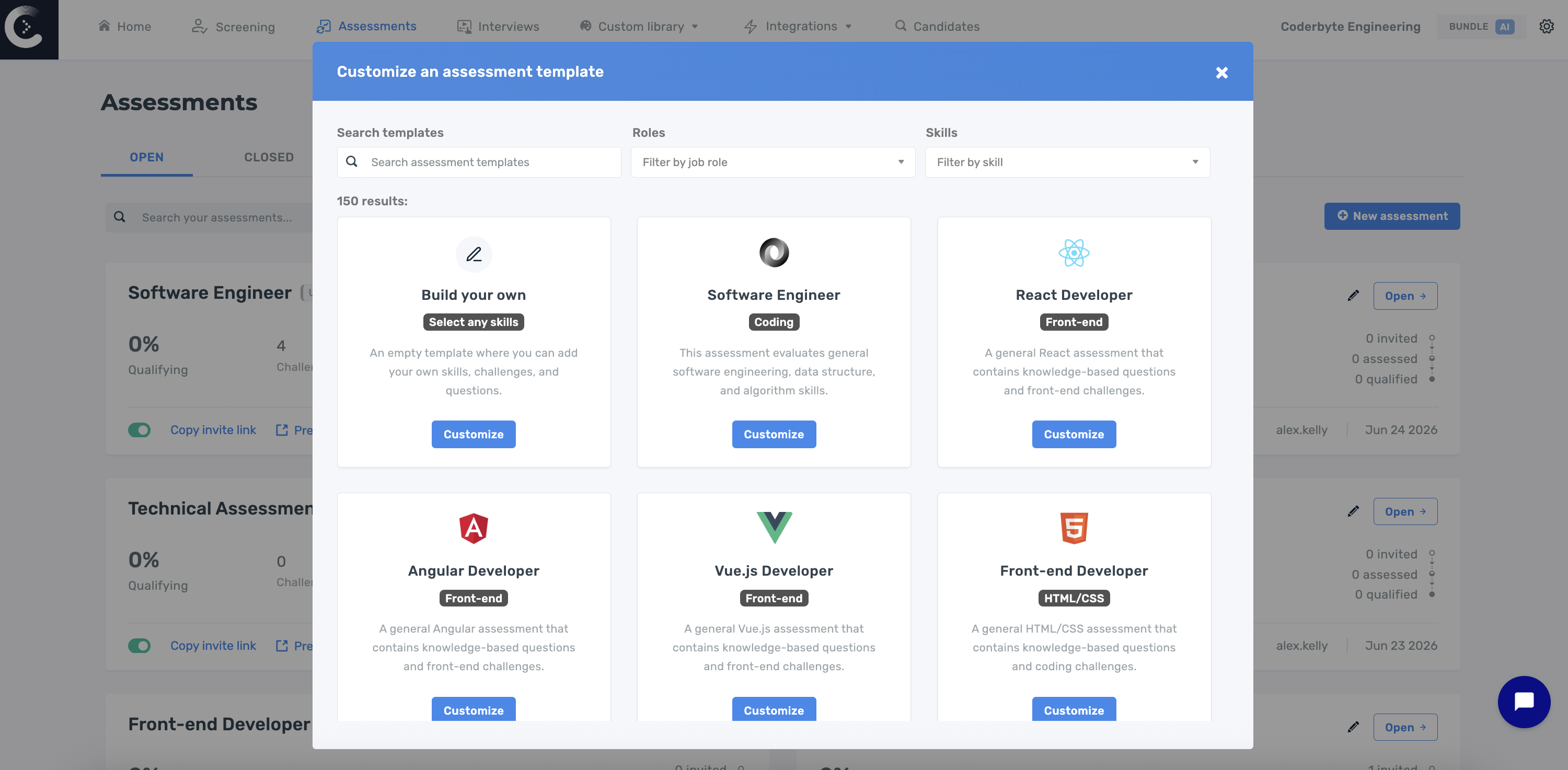Customize the Vue.js Developer template
This screenshot has height=770, width=1568.
coord(774,709)
